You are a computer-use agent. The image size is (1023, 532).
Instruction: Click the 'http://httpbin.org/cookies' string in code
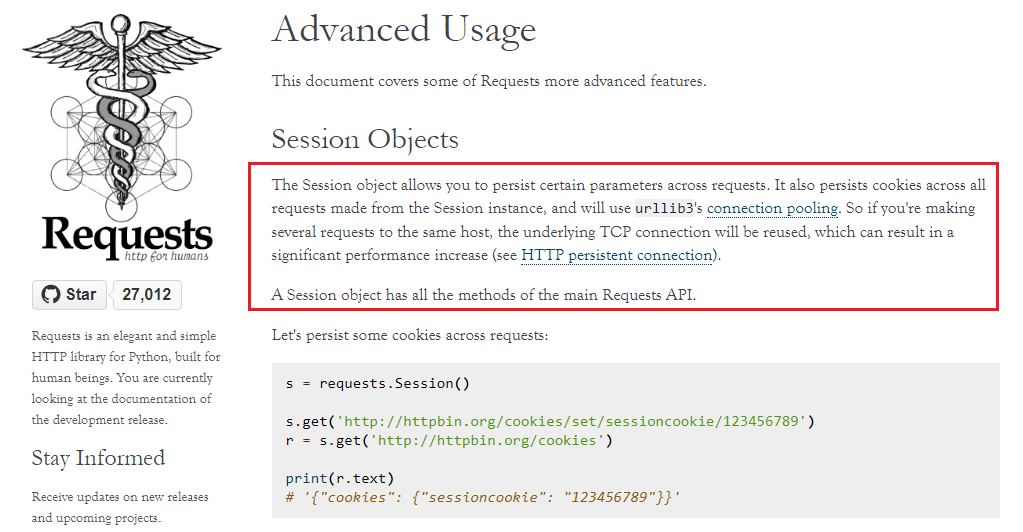[488, 441]
